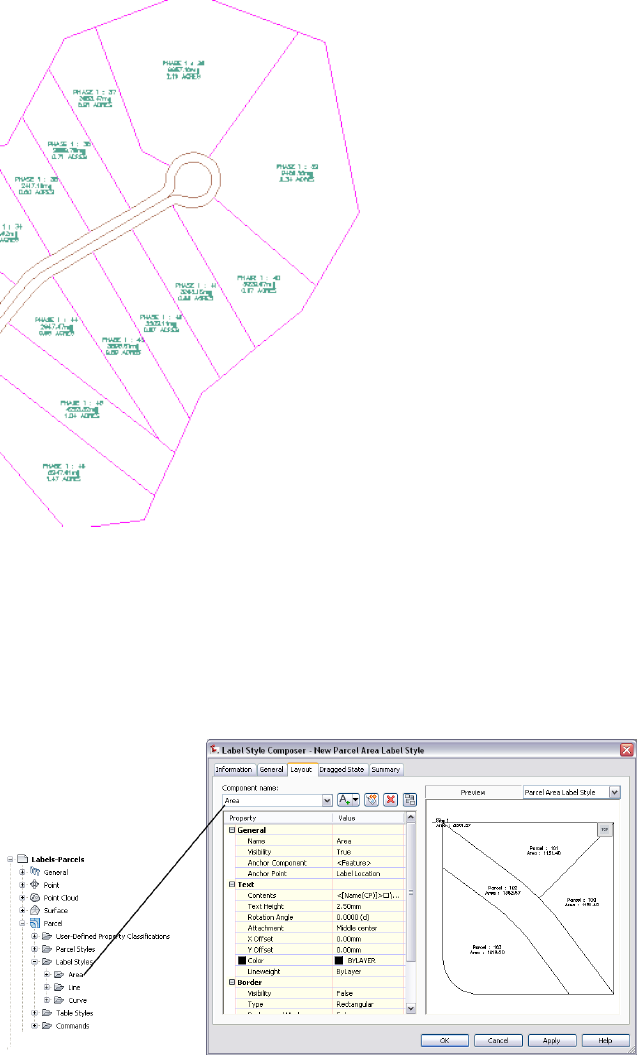Screen dimensions: 637x1055
Task: Click the Label Style Composer title bar icon
Action: (x=215, y=750)
